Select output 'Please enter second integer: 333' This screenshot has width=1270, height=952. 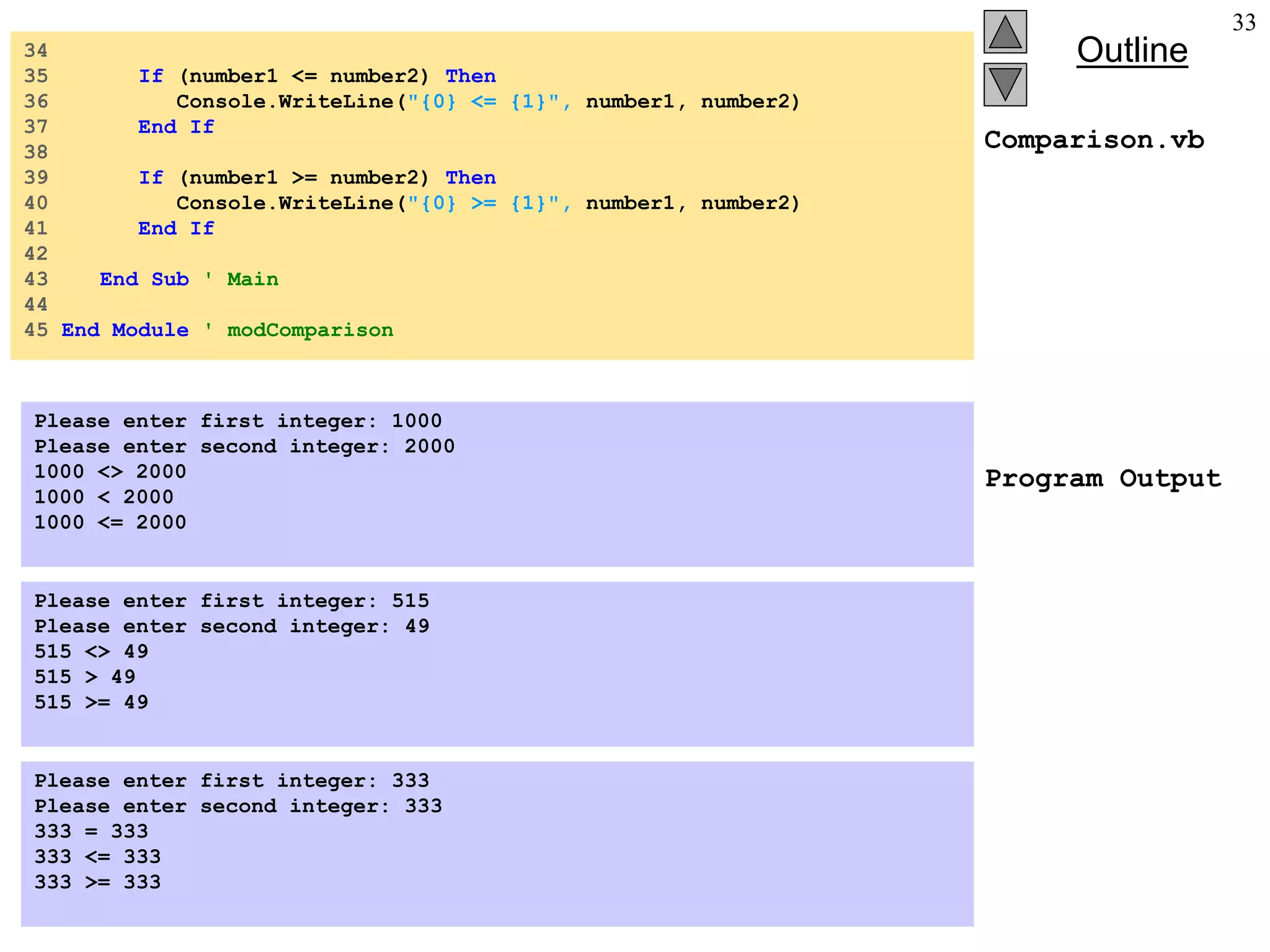point(238,806)
